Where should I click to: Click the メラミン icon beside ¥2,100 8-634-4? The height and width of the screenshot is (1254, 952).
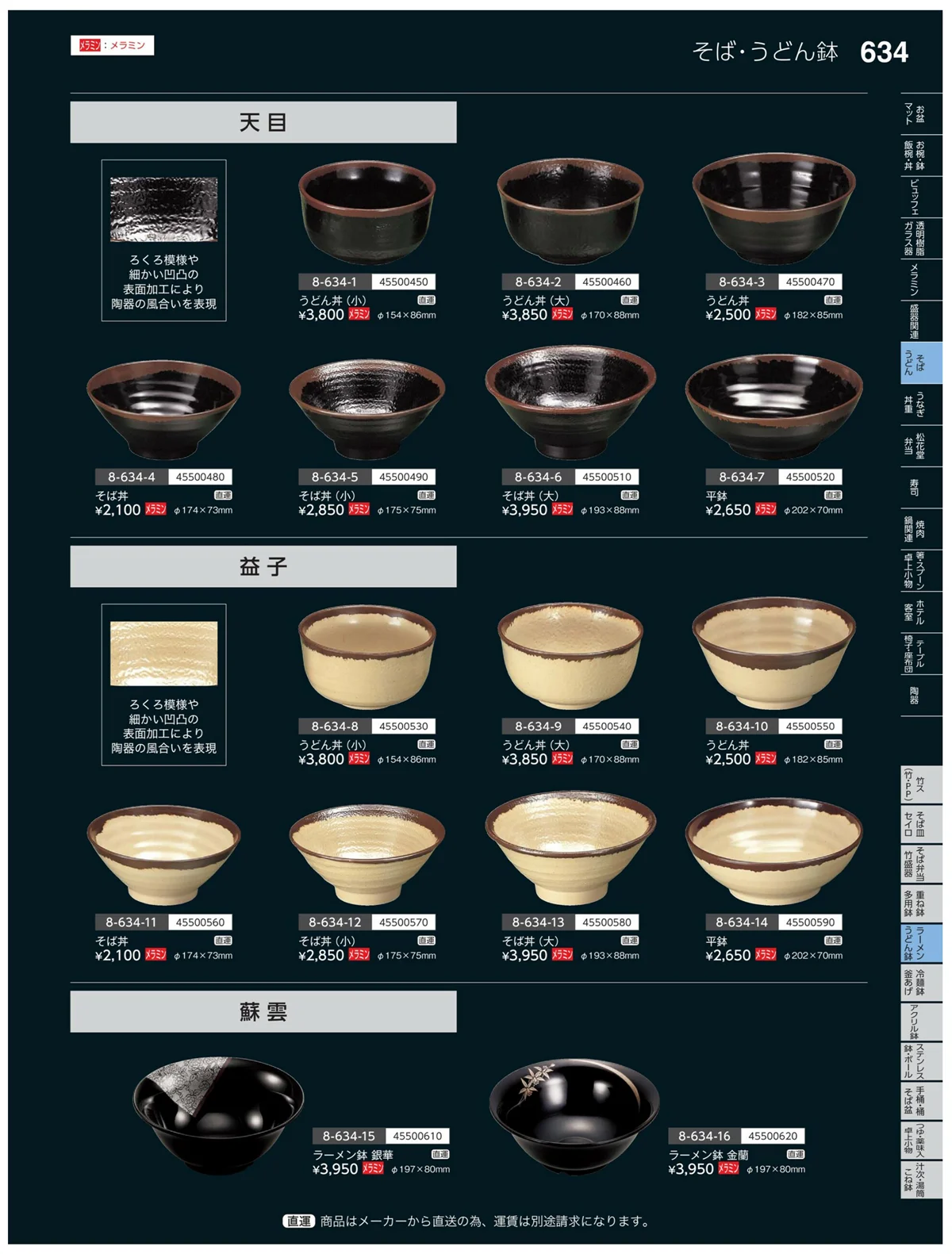click(155, 509)
